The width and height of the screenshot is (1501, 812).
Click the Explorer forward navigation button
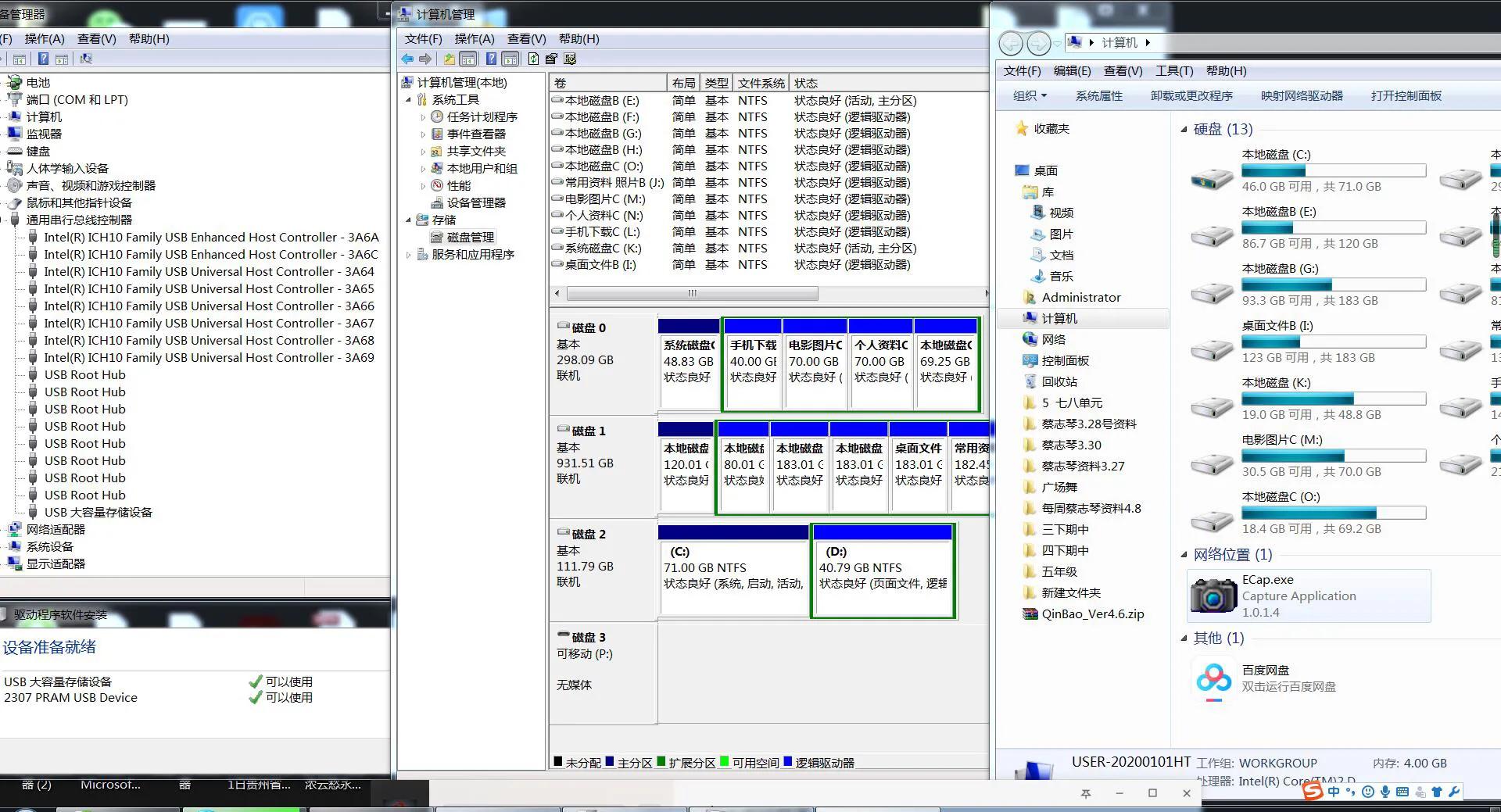[x=1038, y=43]
